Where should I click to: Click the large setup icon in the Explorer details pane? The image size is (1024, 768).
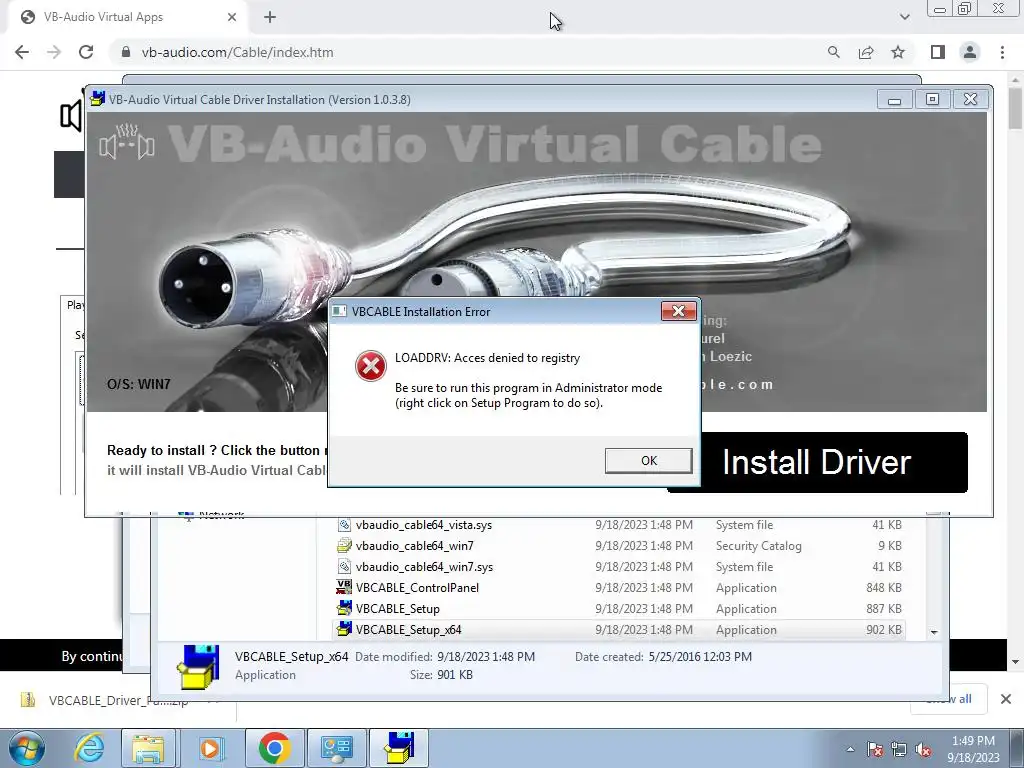point(198,667)
